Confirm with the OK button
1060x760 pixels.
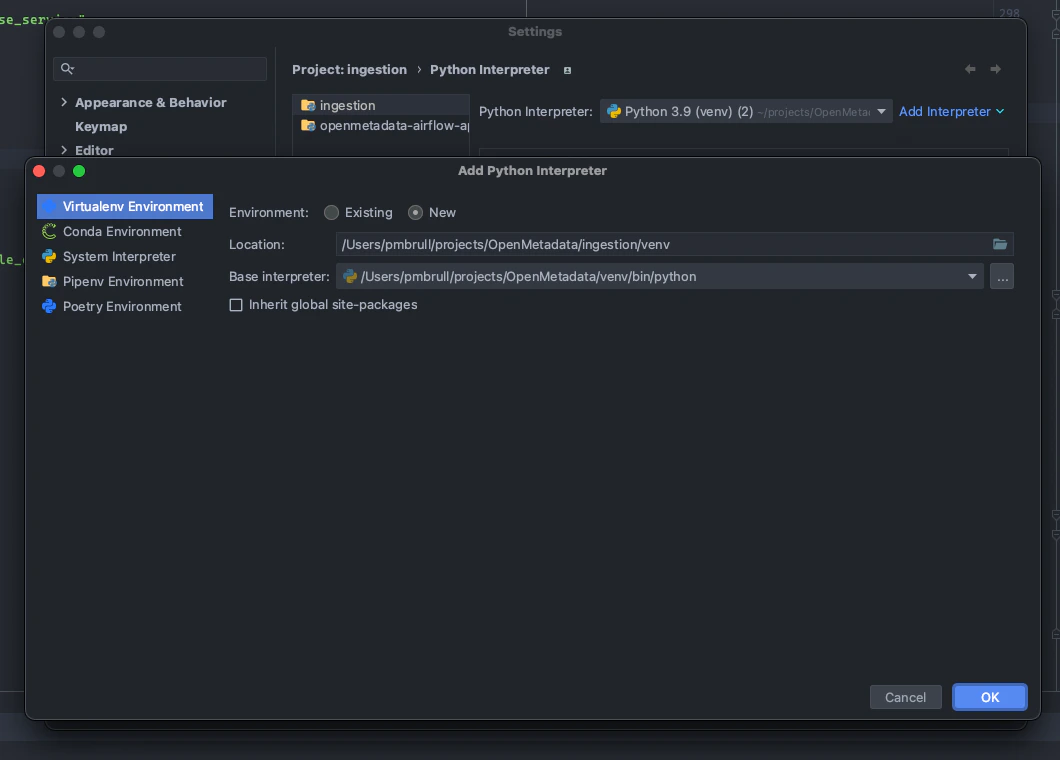989,697
